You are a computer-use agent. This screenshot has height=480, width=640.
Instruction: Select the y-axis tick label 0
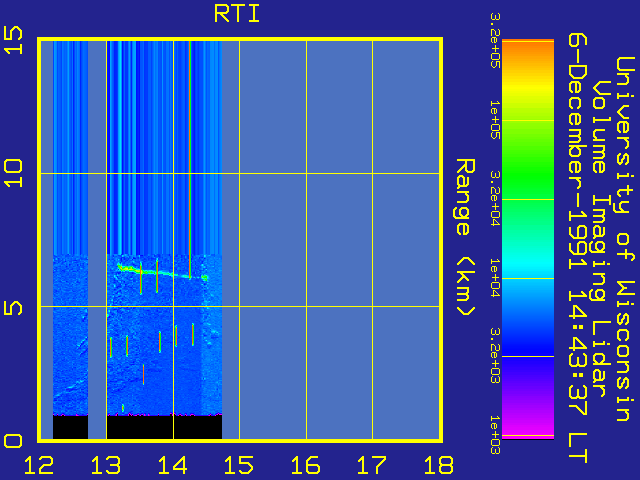tap(13, 441)
